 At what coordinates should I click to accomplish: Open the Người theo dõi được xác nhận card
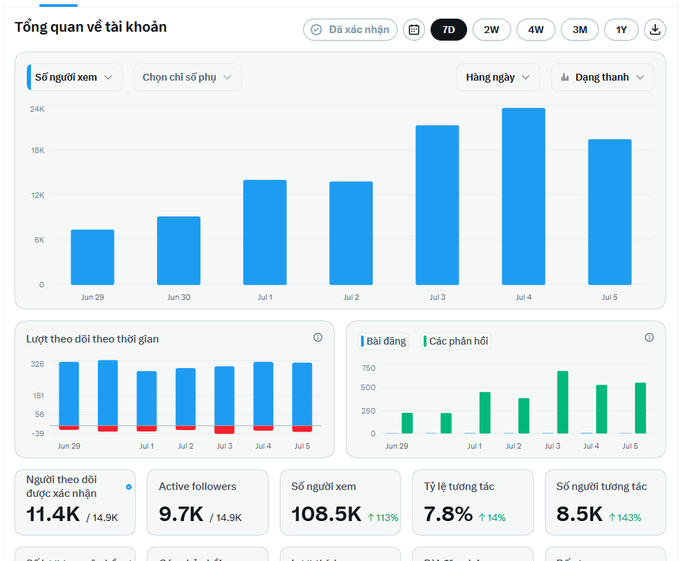[x=75, y=502]
